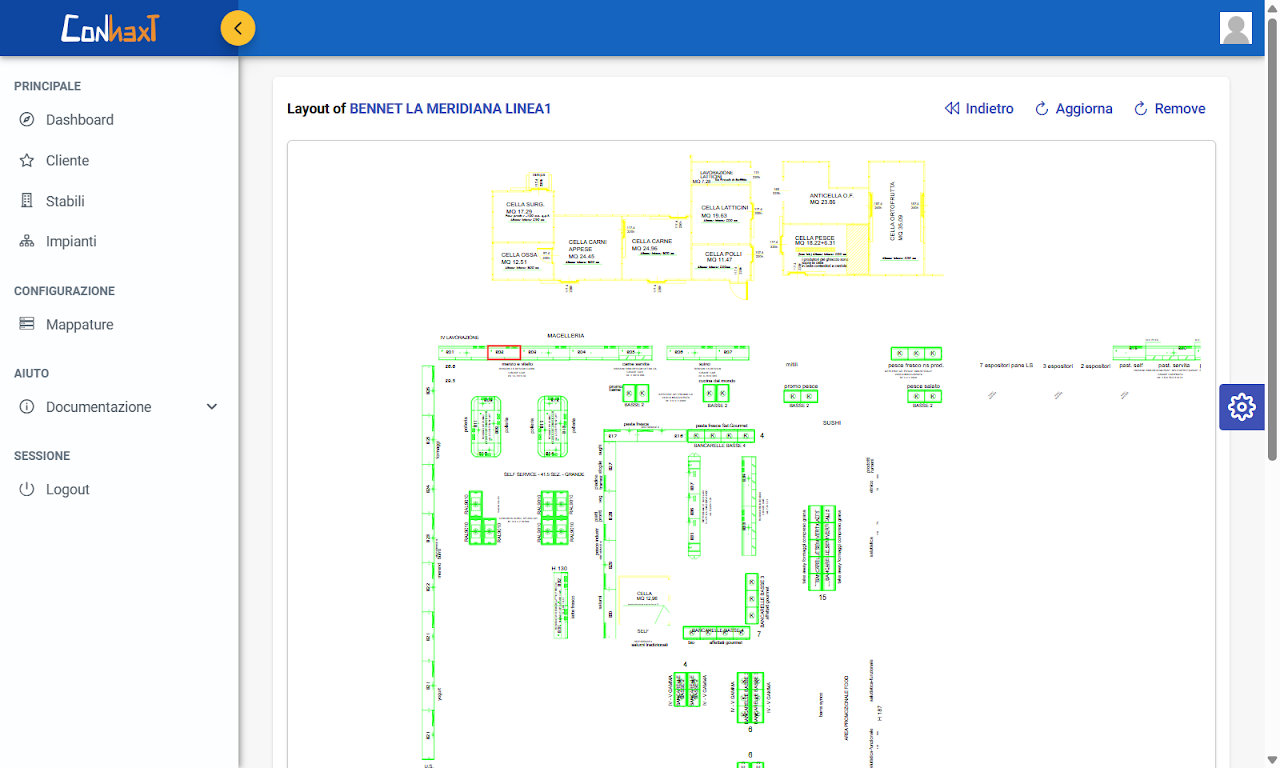The height and width of the screenshot is (768, 1280).
Task: Click the ConhexT logo
Action: point(110,28)
